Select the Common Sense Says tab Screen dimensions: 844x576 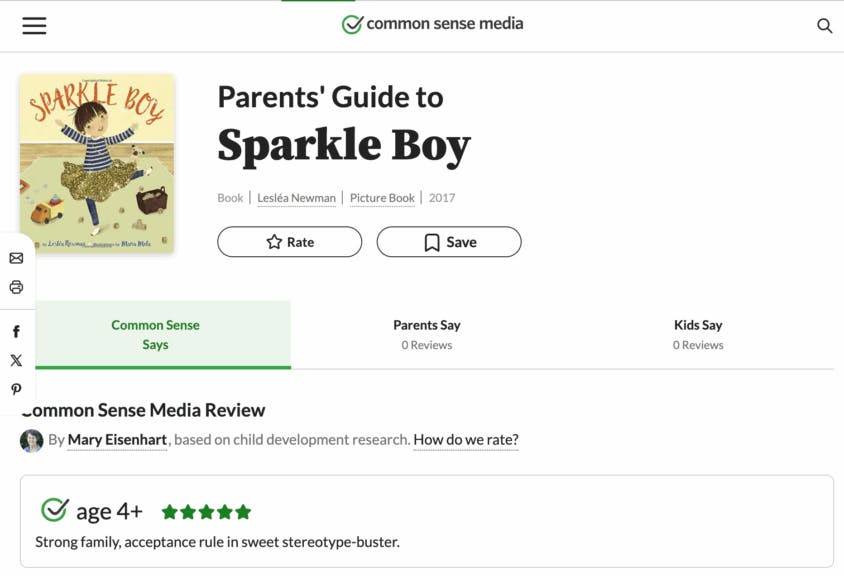click(155, 334)
